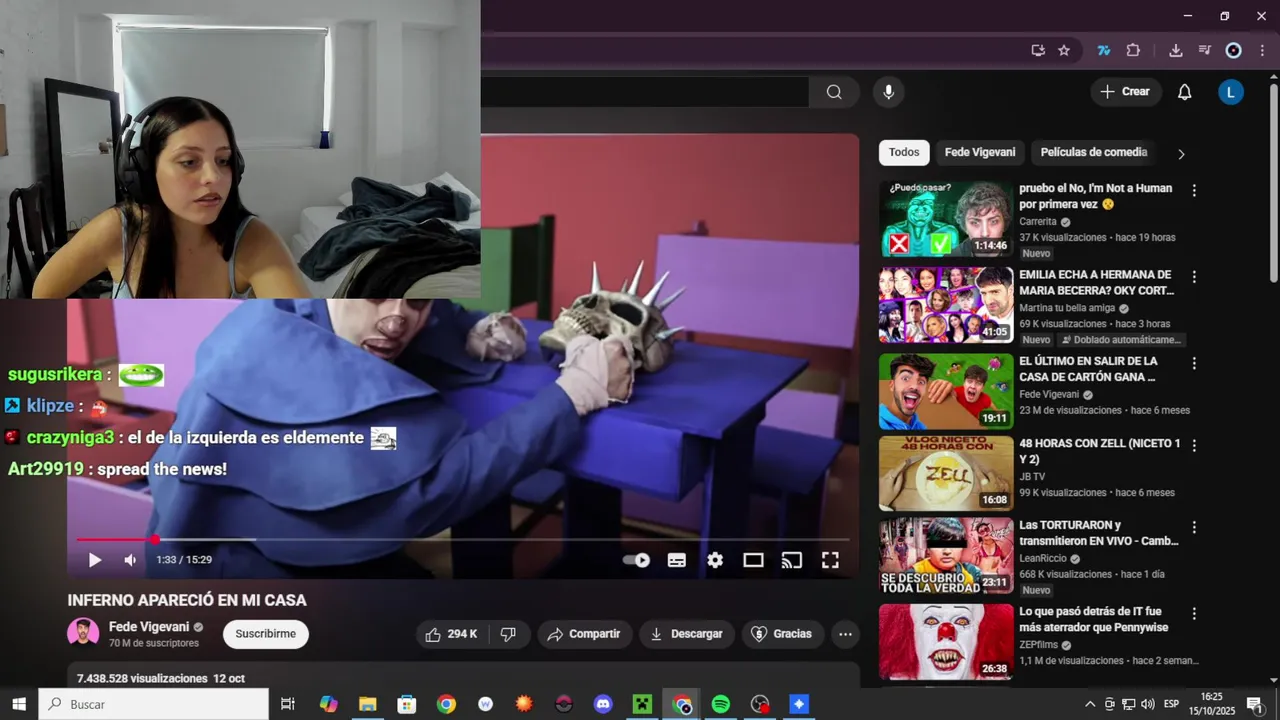Select the Fede Vigevani filter chip
This screenshot has height=720, width=1280.
[980, 153]
